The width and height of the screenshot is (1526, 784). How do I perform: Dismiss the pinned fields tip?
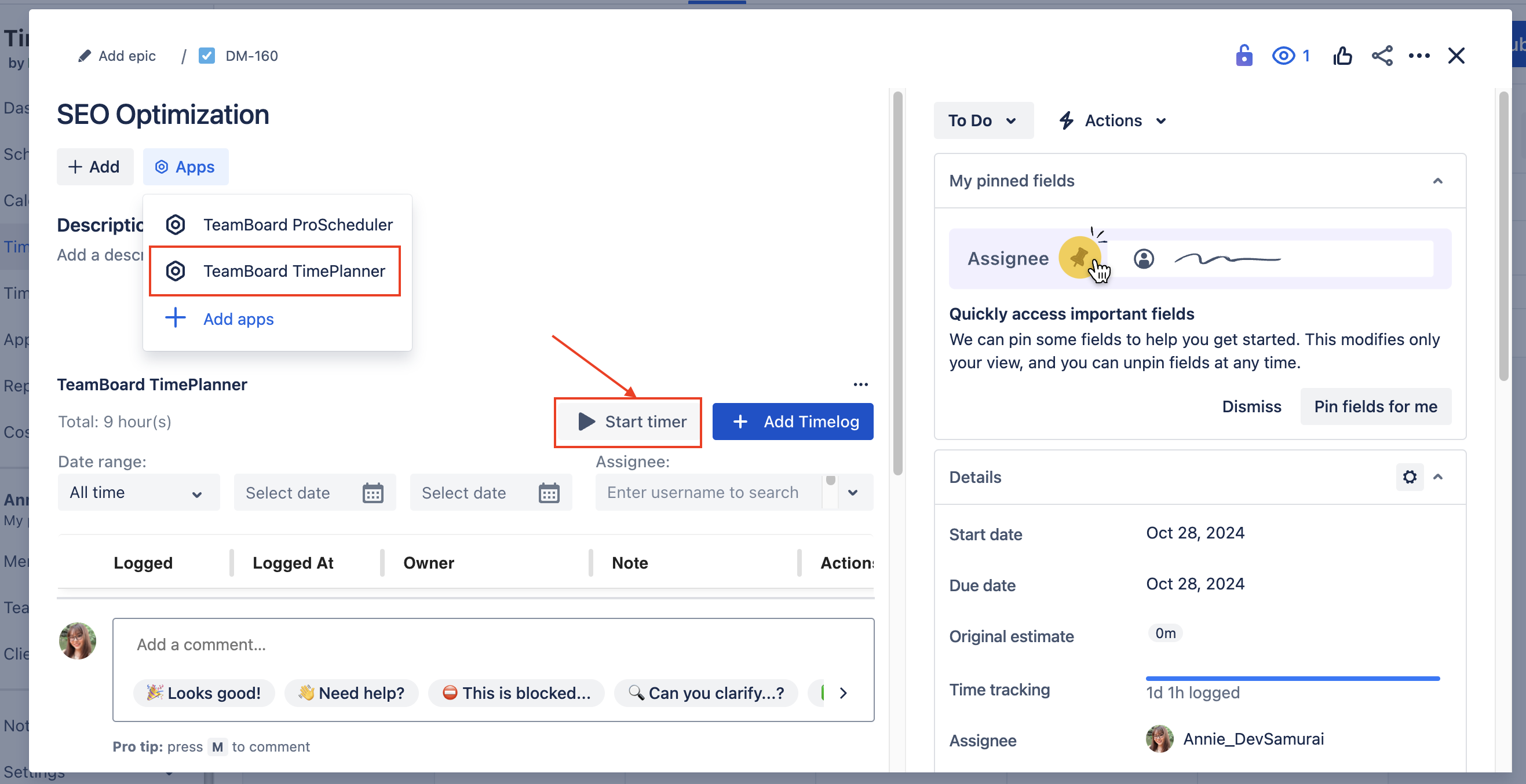pyautogui.click(x=1251, y=406)
